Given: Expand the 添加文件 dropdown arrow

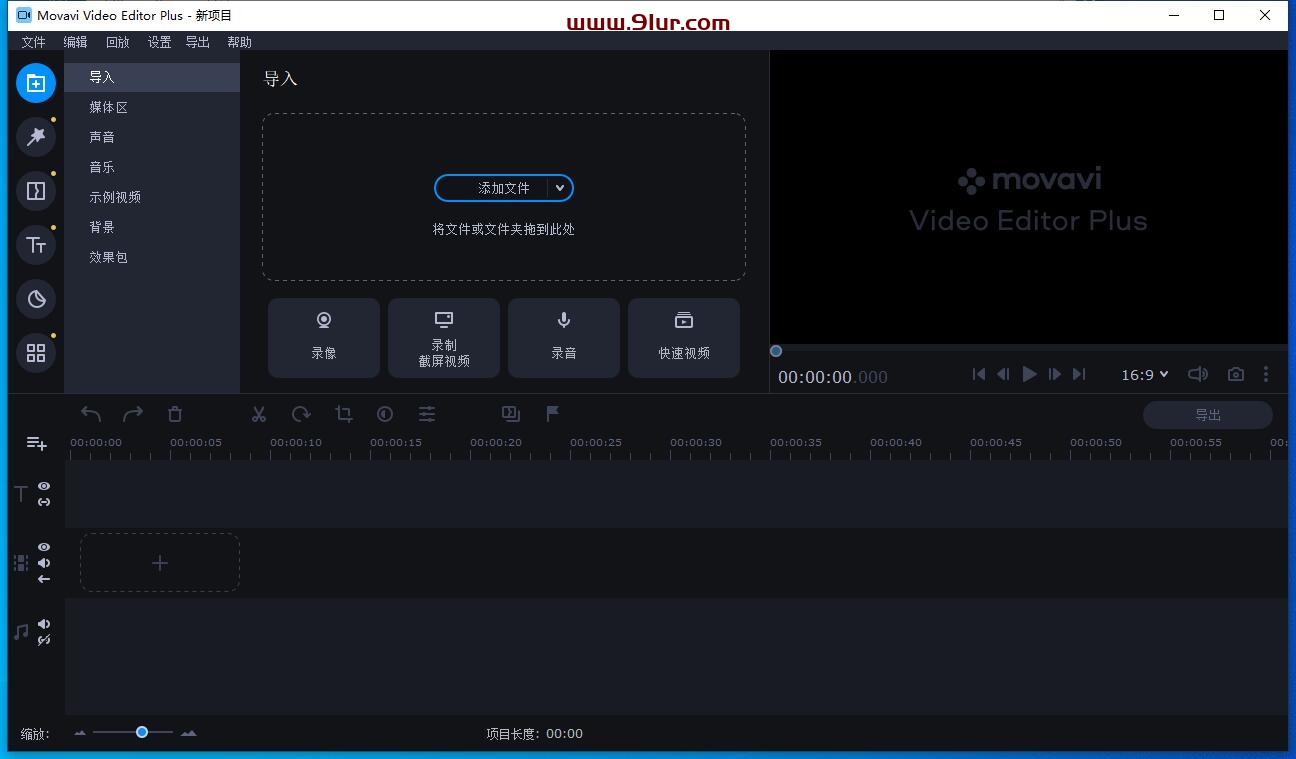Looking at the screenshot, I should 560,188.
